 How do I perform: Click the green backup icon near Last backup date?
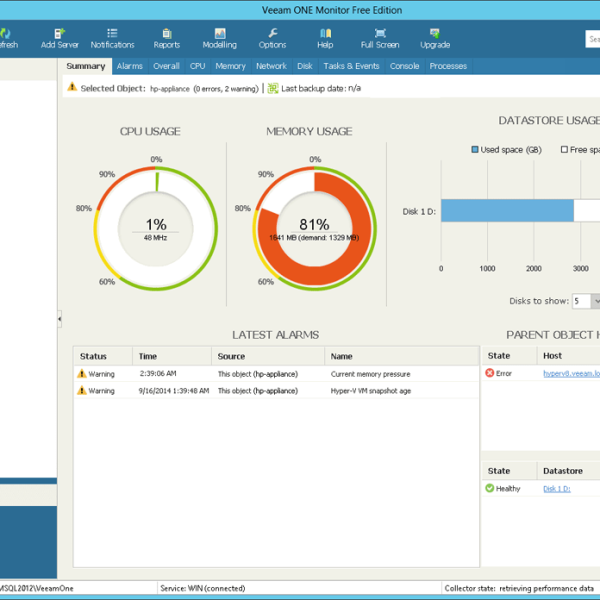click(x=272, y=88)
